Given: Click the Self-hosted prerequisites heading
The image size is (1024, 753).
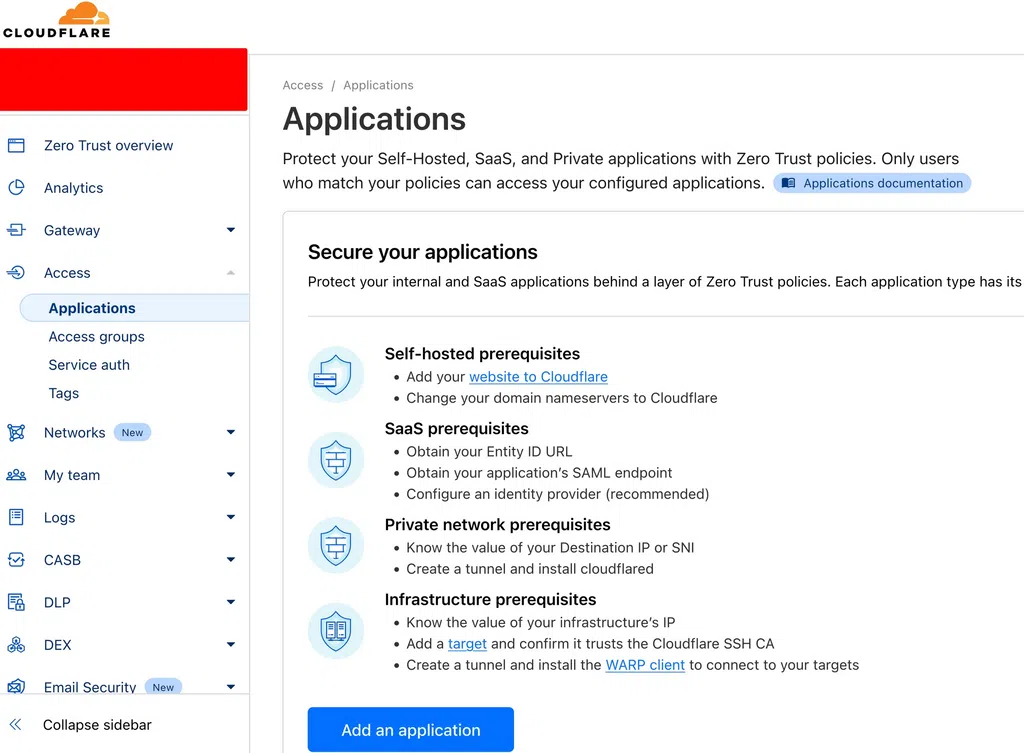Looking at the screenshot, I should [x=482, y=354].
